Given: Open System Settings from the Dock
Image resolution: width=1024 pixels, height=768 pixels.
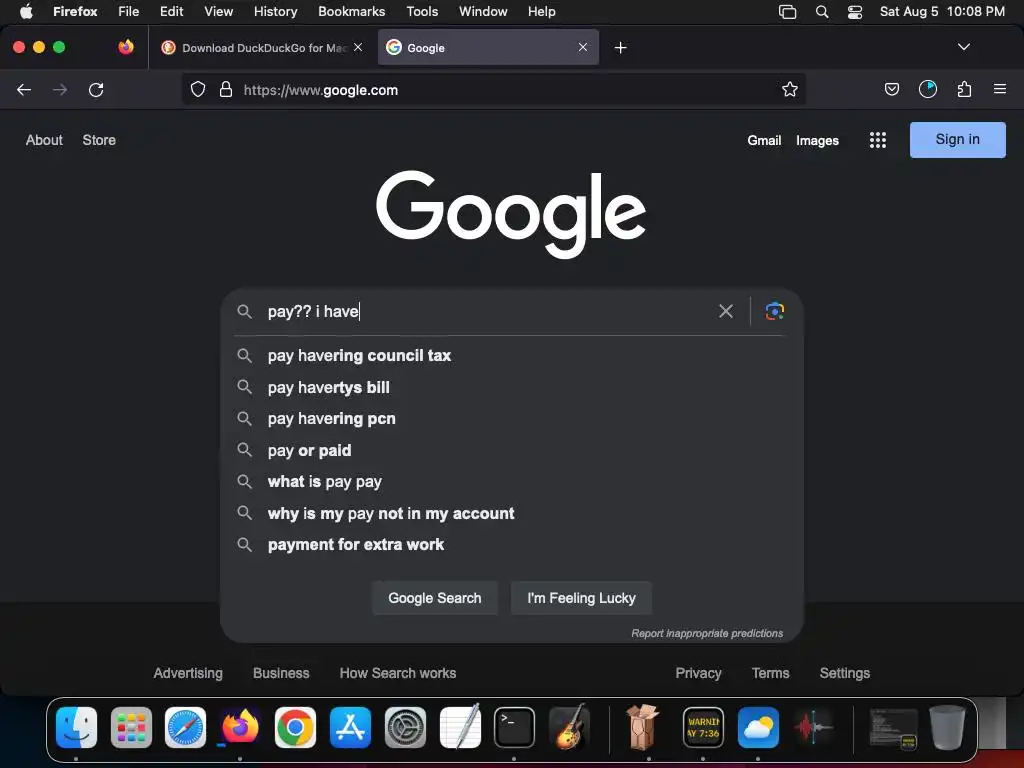Looking at the screenshot, I should pyautogui.click(x=405, y=727).
